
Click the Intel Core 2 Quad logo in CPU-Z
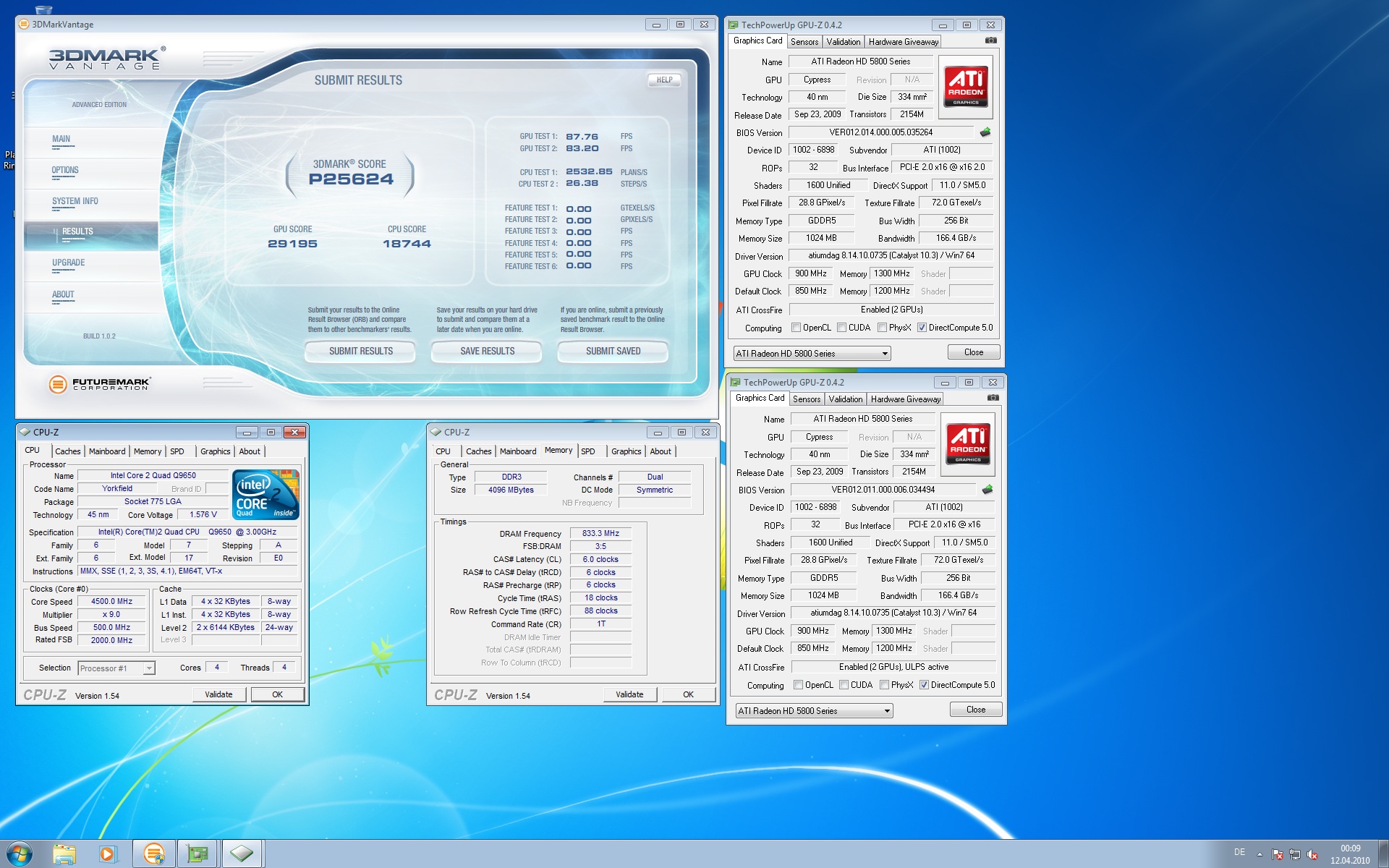coord(266,495)
